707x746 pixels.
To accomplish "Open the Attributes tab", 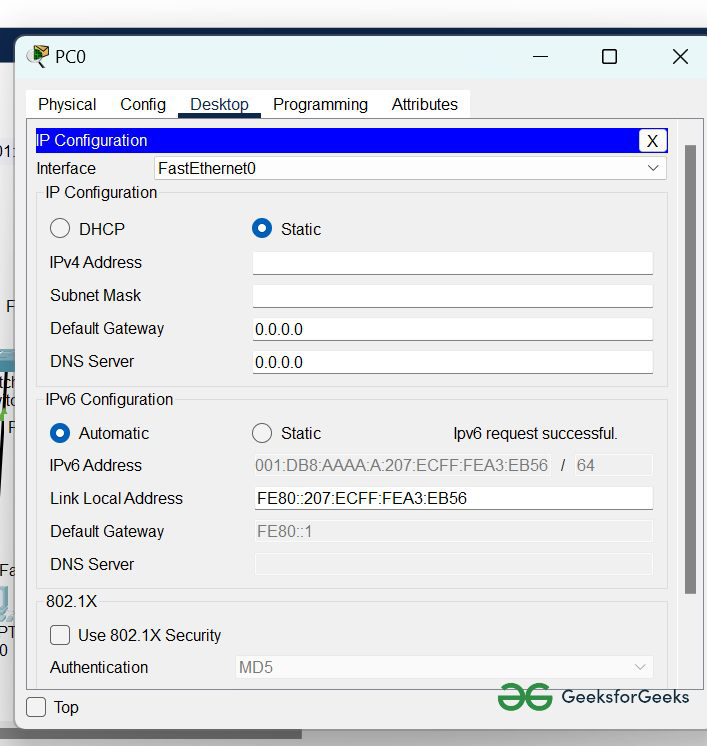I will point(424,104).
